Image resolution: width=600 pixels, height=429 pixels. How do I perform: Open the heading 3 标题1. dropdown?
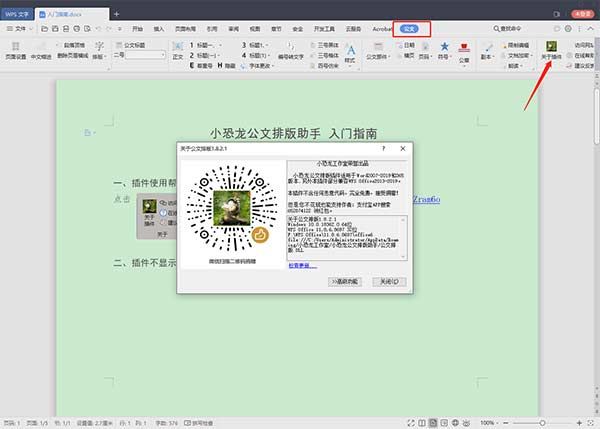(255, 45)
